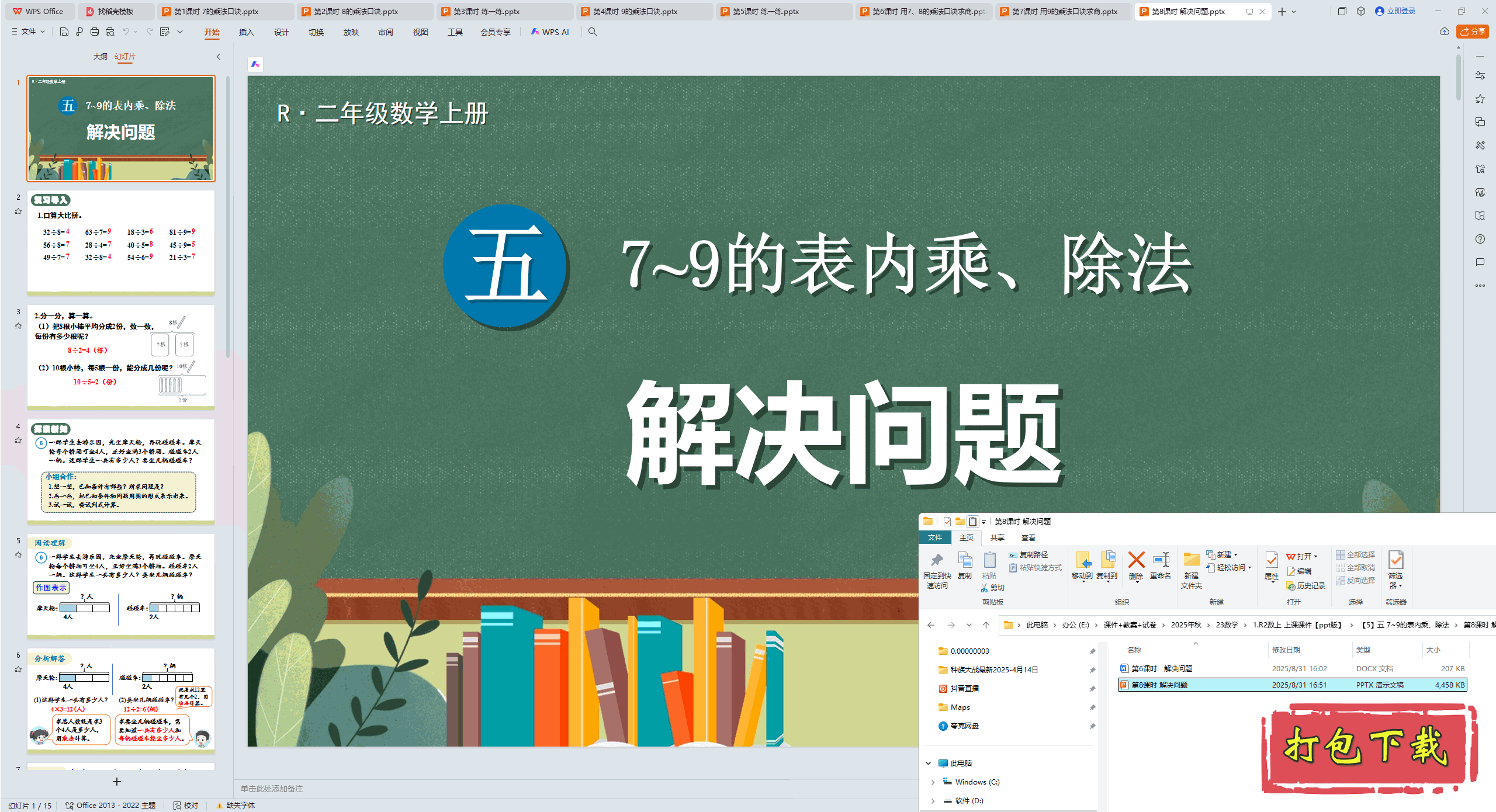Open Print Preview from quick toolbar
Viewport: 1496px width, 812px height.
[110, 32]
